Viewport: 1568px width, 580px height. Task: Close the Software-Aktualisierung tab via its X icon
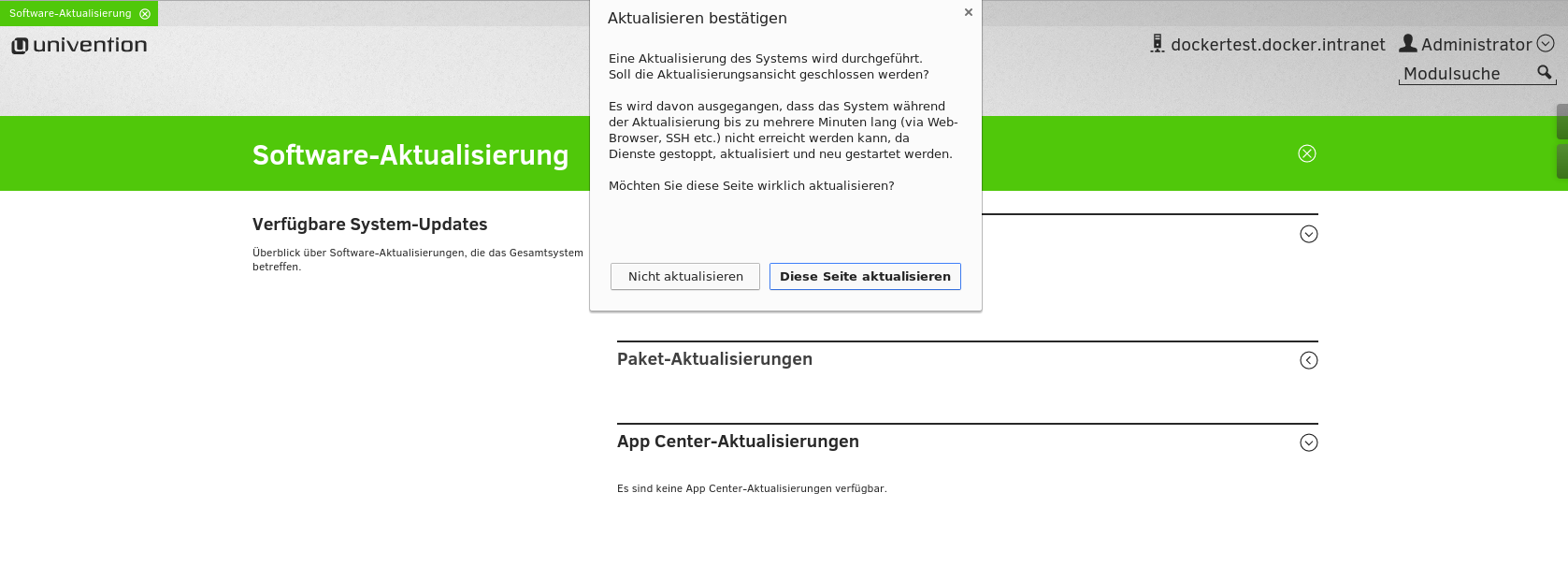point(145,14)
